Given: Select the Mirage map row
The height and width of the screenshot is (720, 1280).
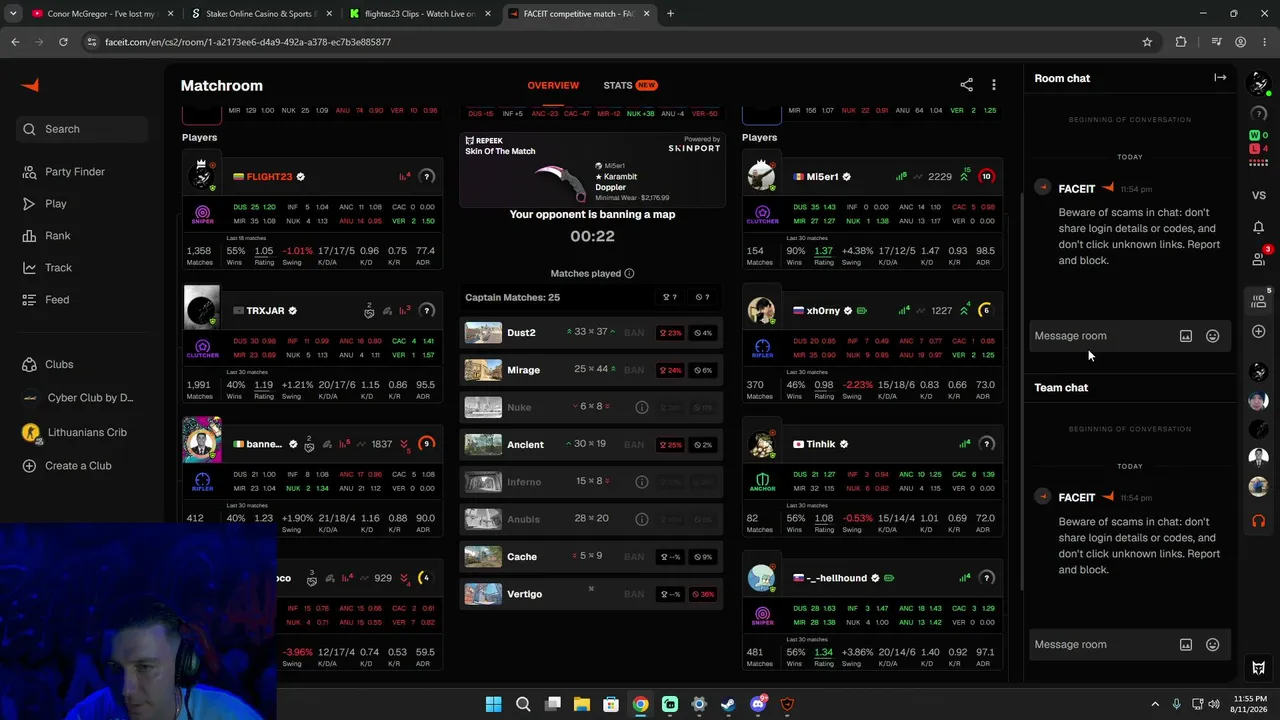Looking at the screenshot, I should coord(592,370).
